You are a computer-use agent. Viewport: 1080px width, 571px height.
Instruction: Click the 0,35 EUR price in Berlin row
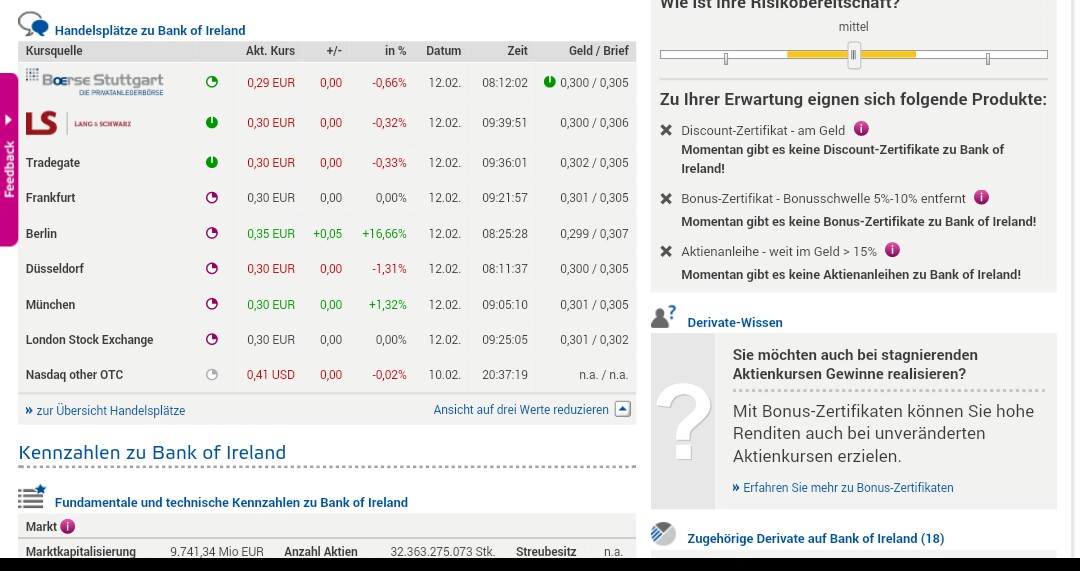tap(271, 233)
